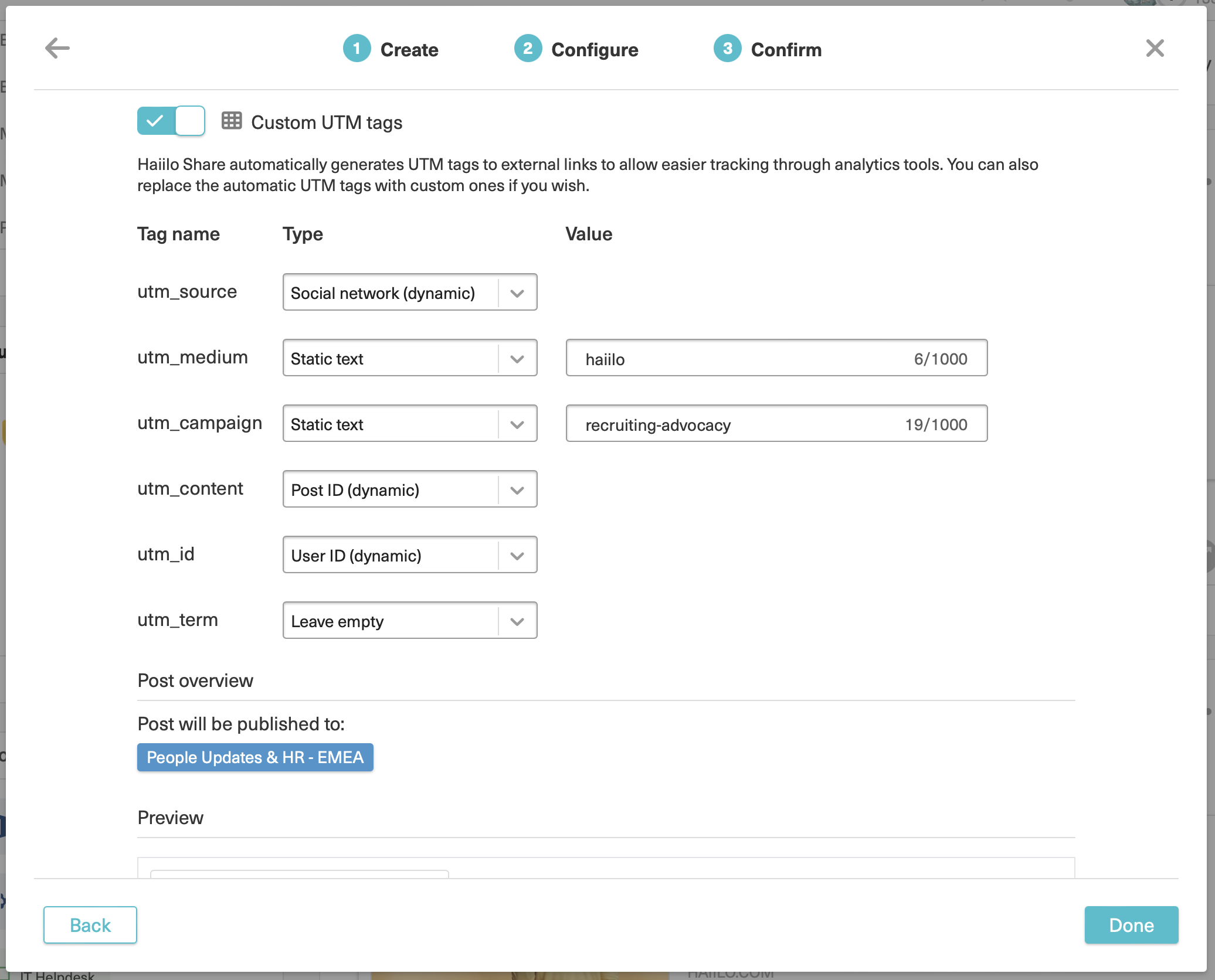The width and height of the screenshot is (1215, 980).
Task: Open the utm_source type dropdown
Action: pos(409,292)
